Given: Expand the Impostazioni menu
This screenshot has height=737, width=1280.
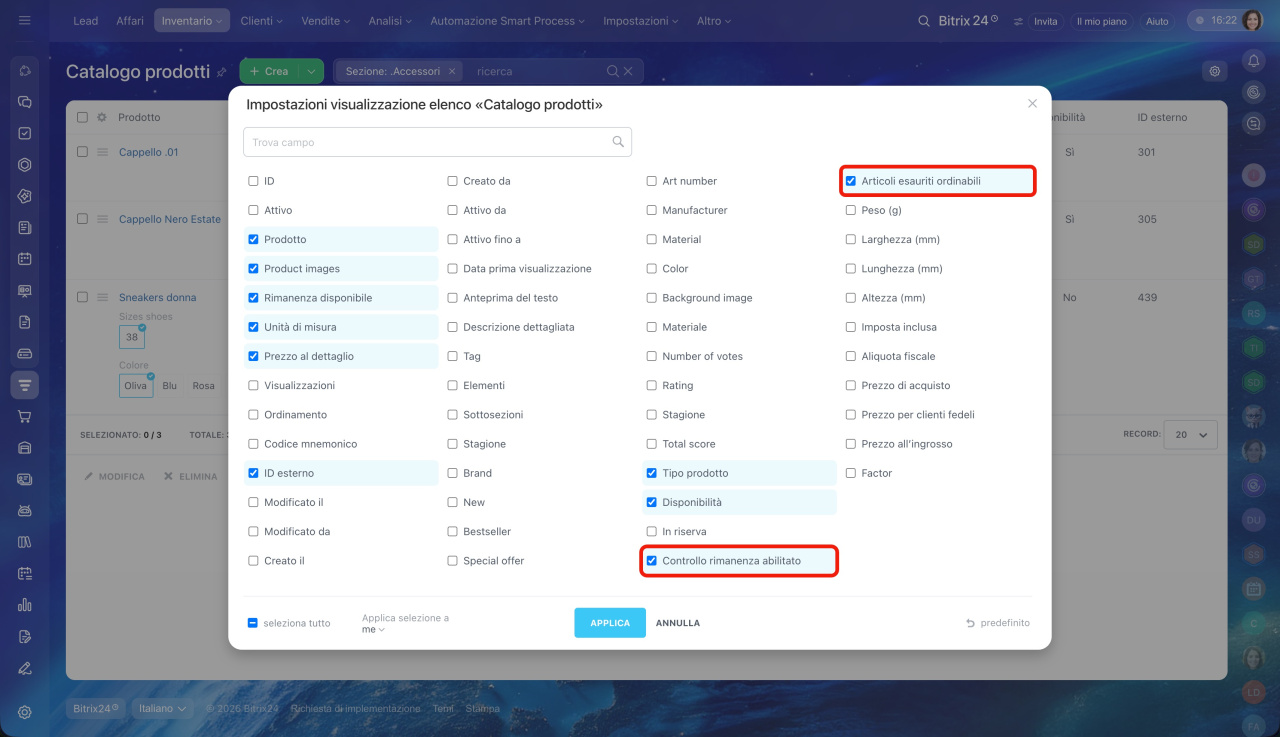Looking at the screenshot, I should click(641, 21).
